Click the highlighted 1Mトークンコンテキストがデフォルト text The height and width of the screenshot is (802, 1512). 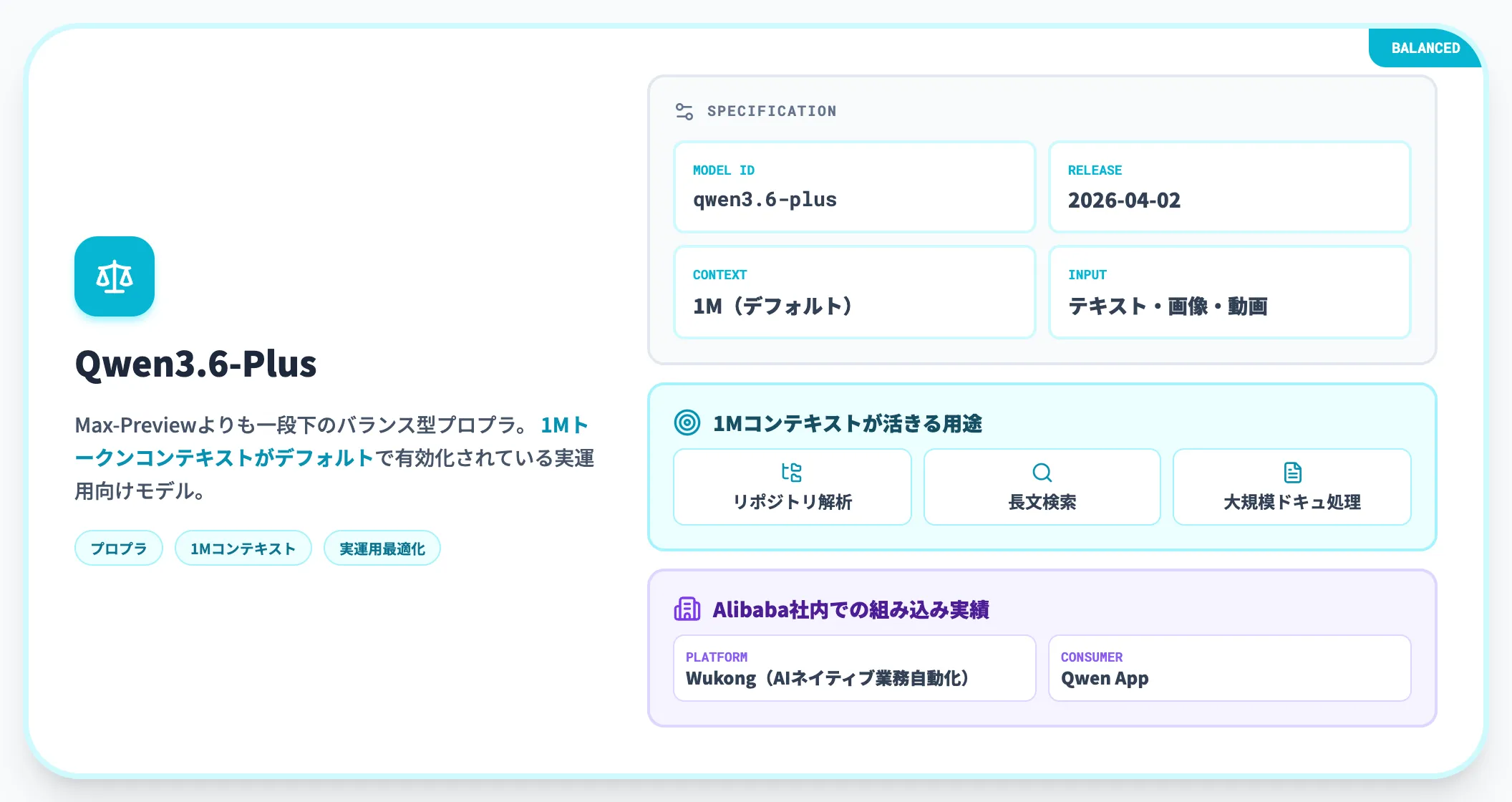223,458
